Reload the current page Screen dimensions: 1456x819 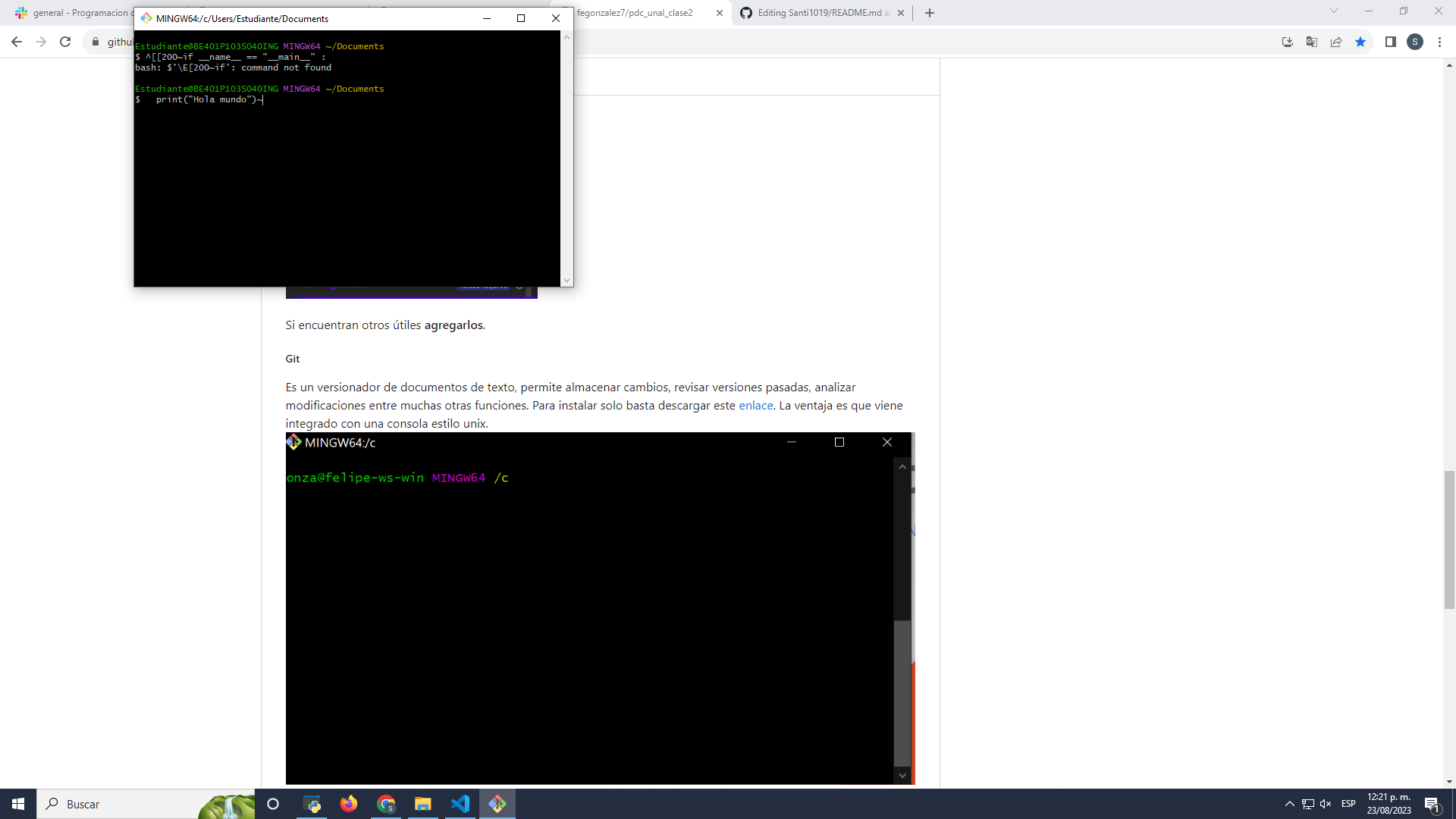65,42
